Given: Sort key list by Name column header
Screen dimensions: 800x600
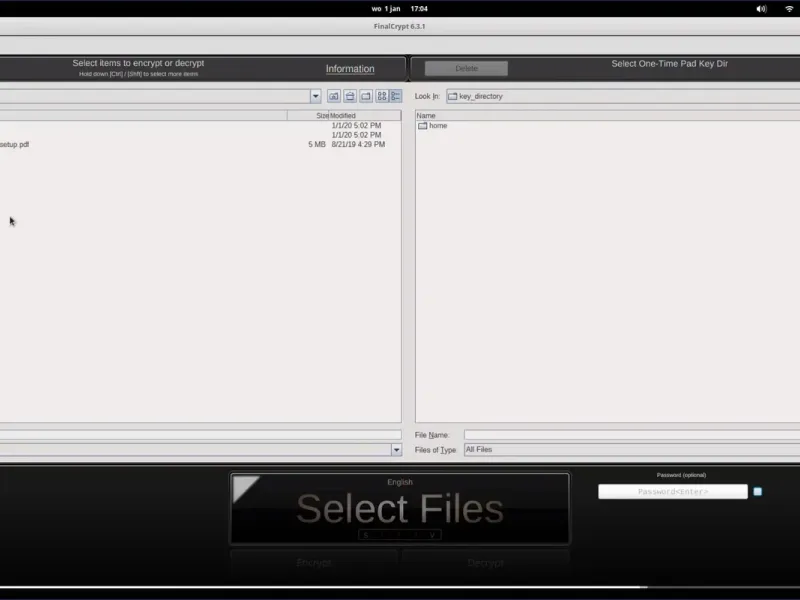Looking at the screenshot, I should click(607, 116).
